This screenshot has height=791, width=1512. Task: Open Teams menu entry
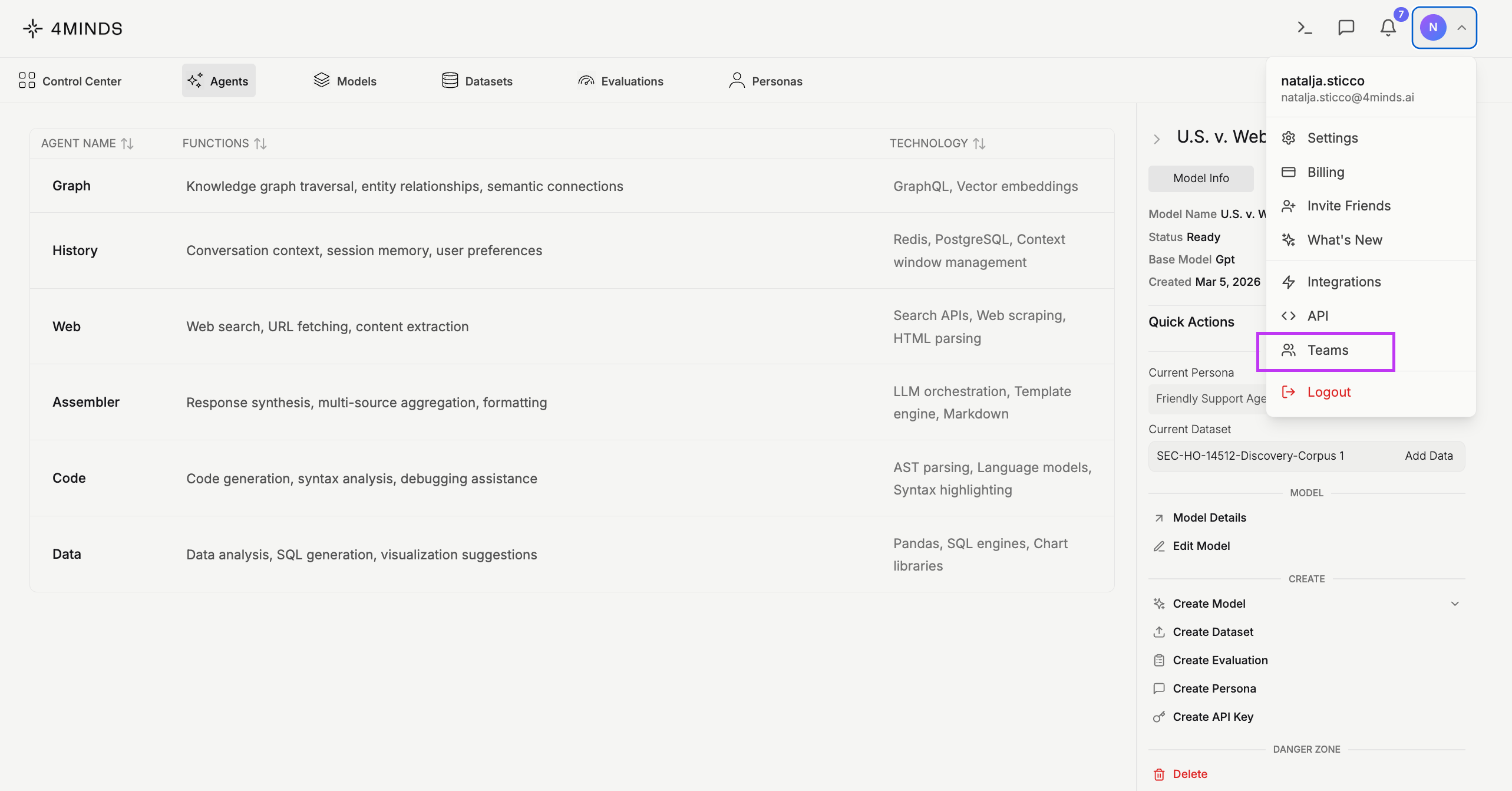(1371, 350)
